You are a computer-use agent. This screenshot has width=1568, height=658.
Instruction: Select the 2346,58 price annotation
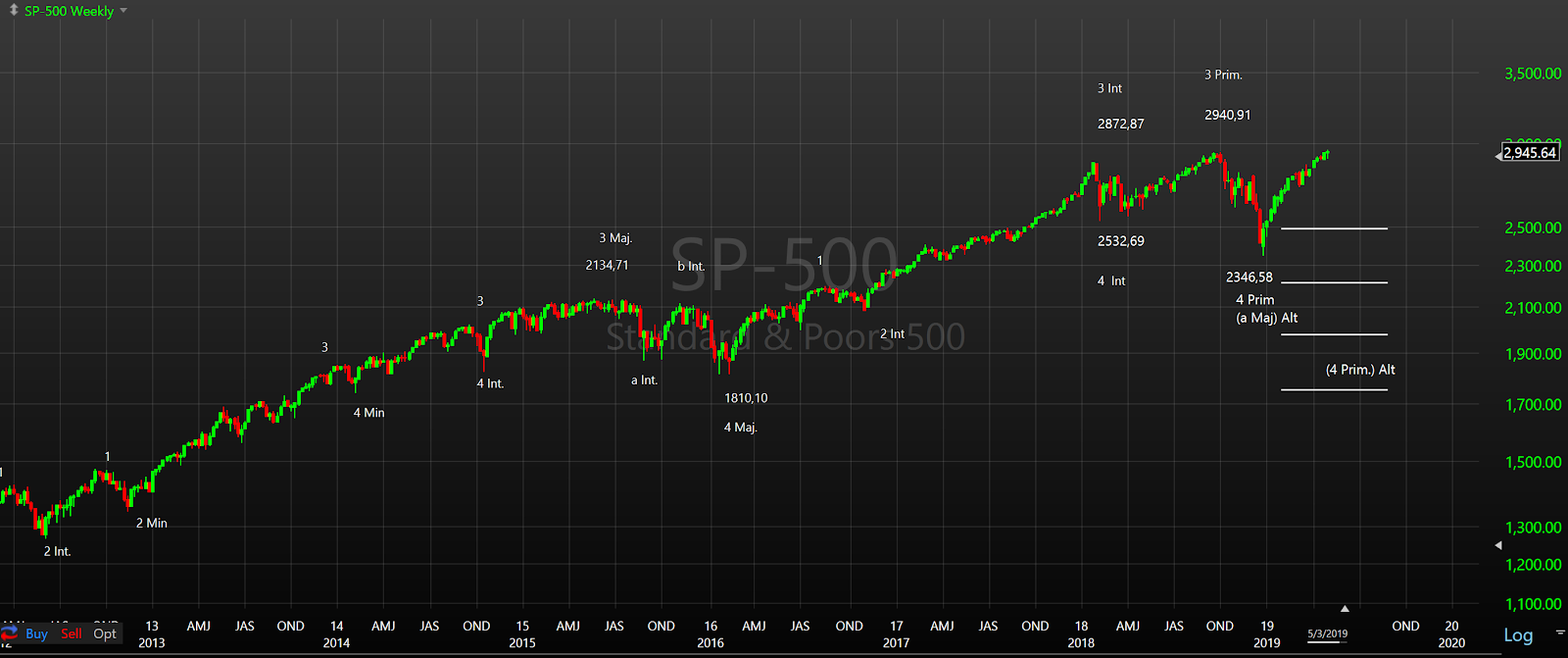1249,278
